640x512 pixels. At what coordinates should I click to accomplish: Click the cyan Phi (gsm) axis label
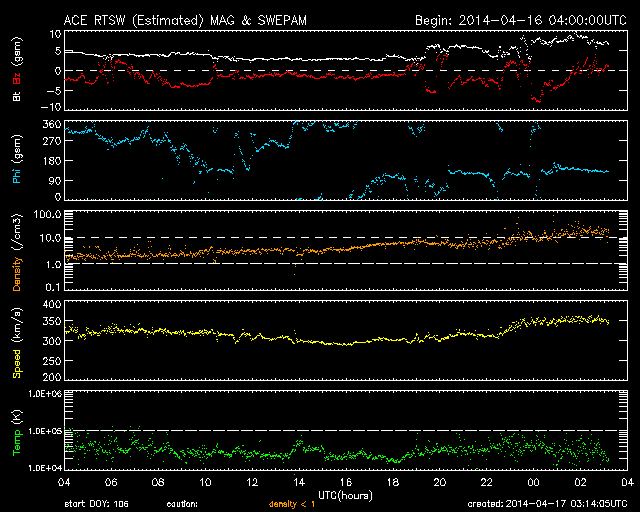[x=17, y=159]
